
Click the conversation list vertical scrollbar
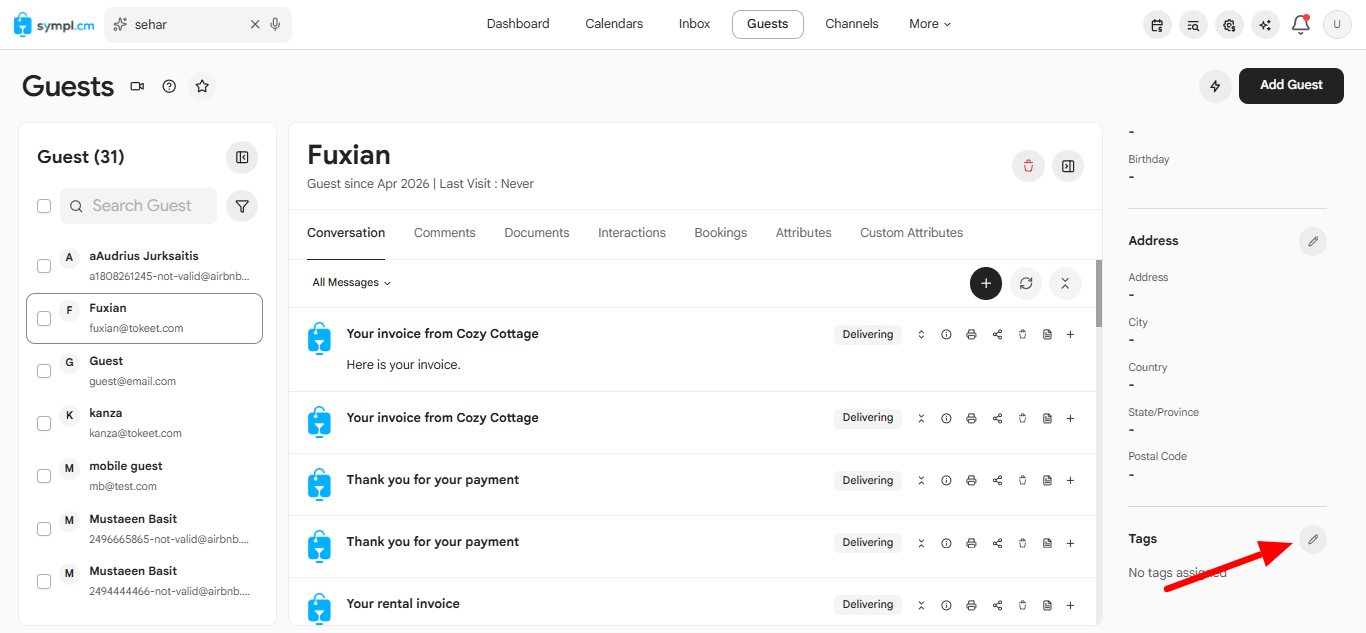click(1099, 294)
